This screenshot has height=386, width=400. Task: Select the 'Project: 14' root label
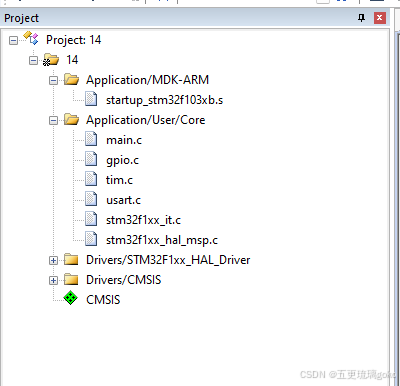(x=73, y=40)
